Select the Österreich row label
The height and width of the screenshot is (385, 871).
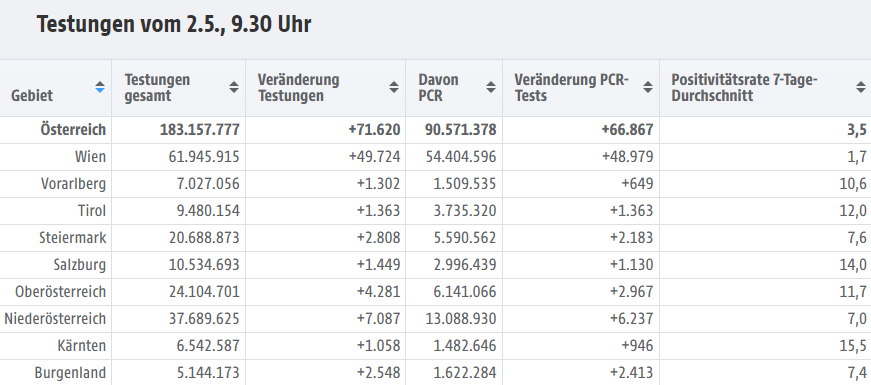(x=73, y=130)
